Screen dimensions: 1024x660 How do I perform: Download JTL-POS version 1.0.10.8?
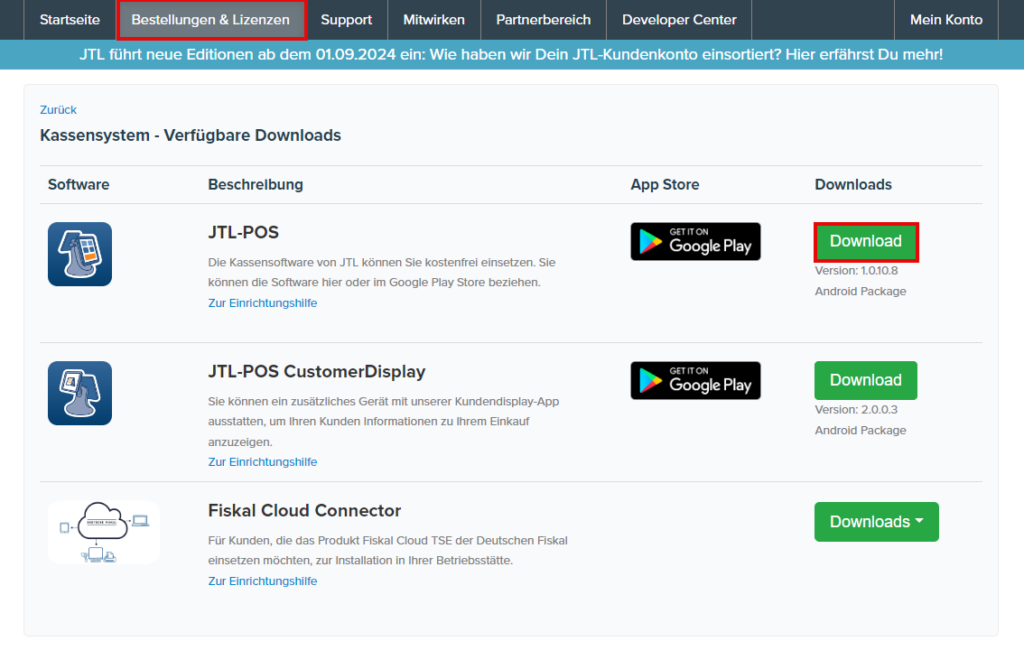tap(865, 241)
